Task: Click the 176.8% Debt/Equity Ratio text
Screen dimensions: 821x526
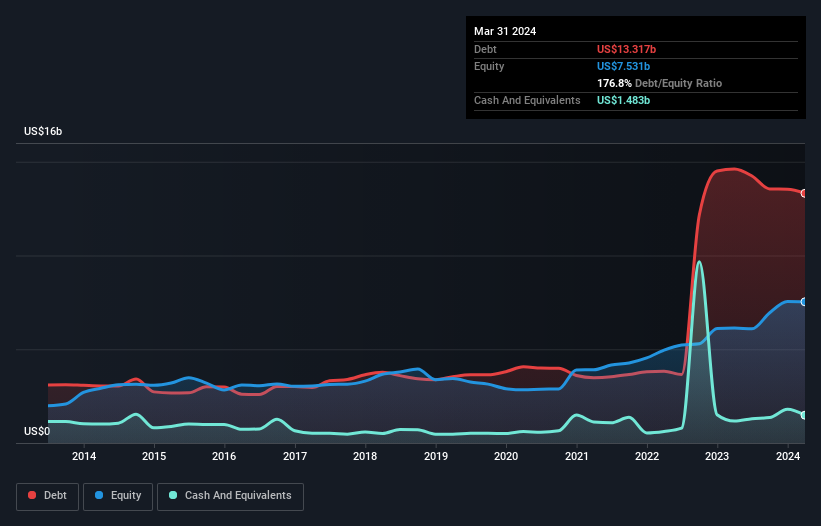Action: [x=659, y=83]
